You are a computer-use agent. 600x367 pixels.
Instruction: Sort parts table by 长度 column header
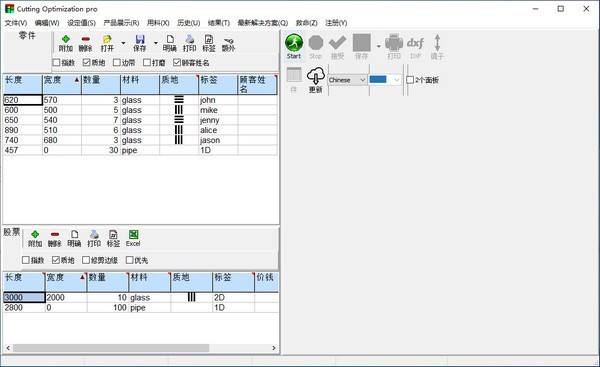point(22,85)
